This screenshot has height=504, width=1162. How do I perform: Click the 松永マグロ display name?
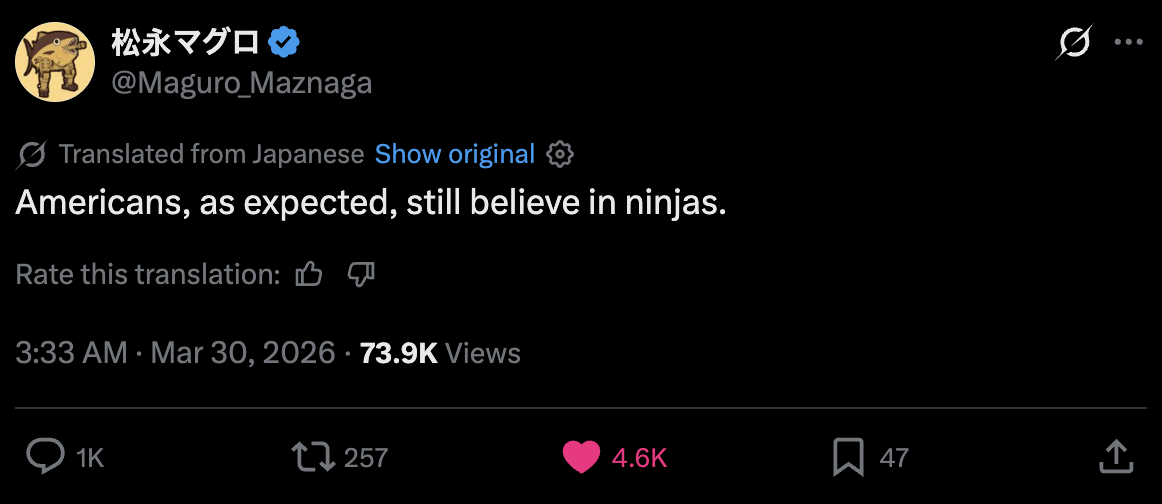tap(186, 43)
